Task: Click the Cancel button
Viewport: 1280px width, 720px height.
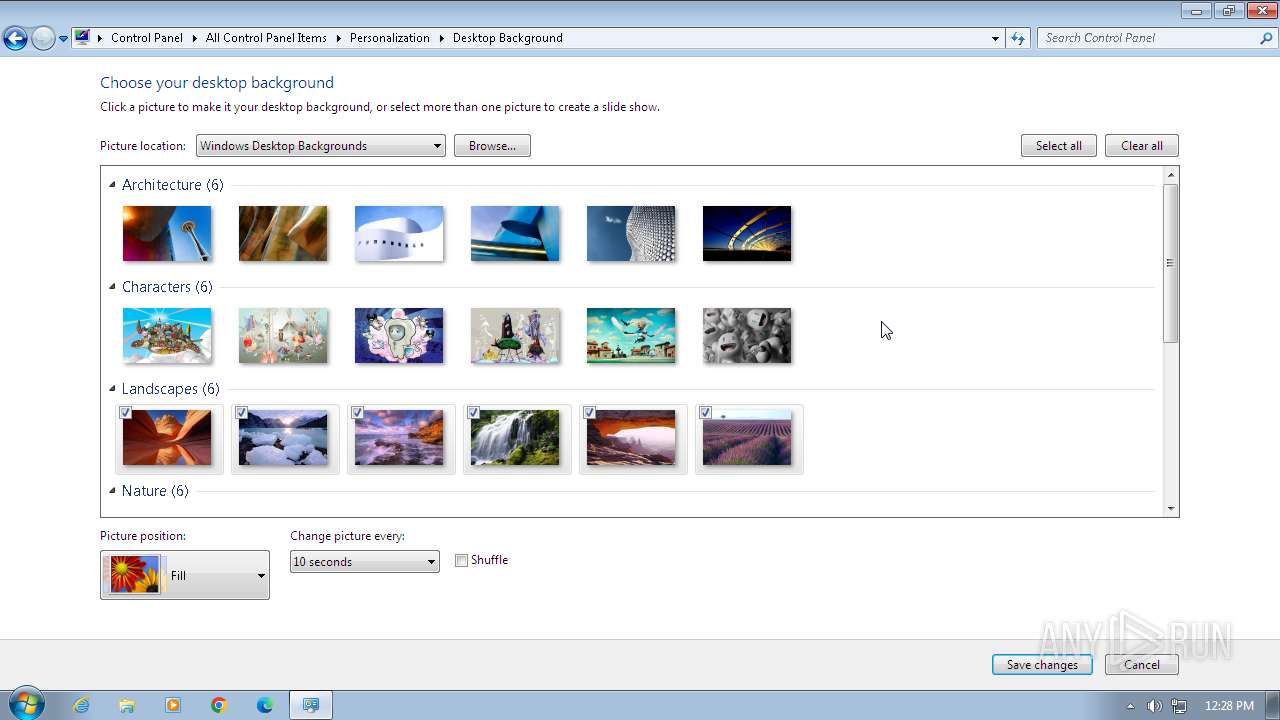Action: tap(1142, 665)
